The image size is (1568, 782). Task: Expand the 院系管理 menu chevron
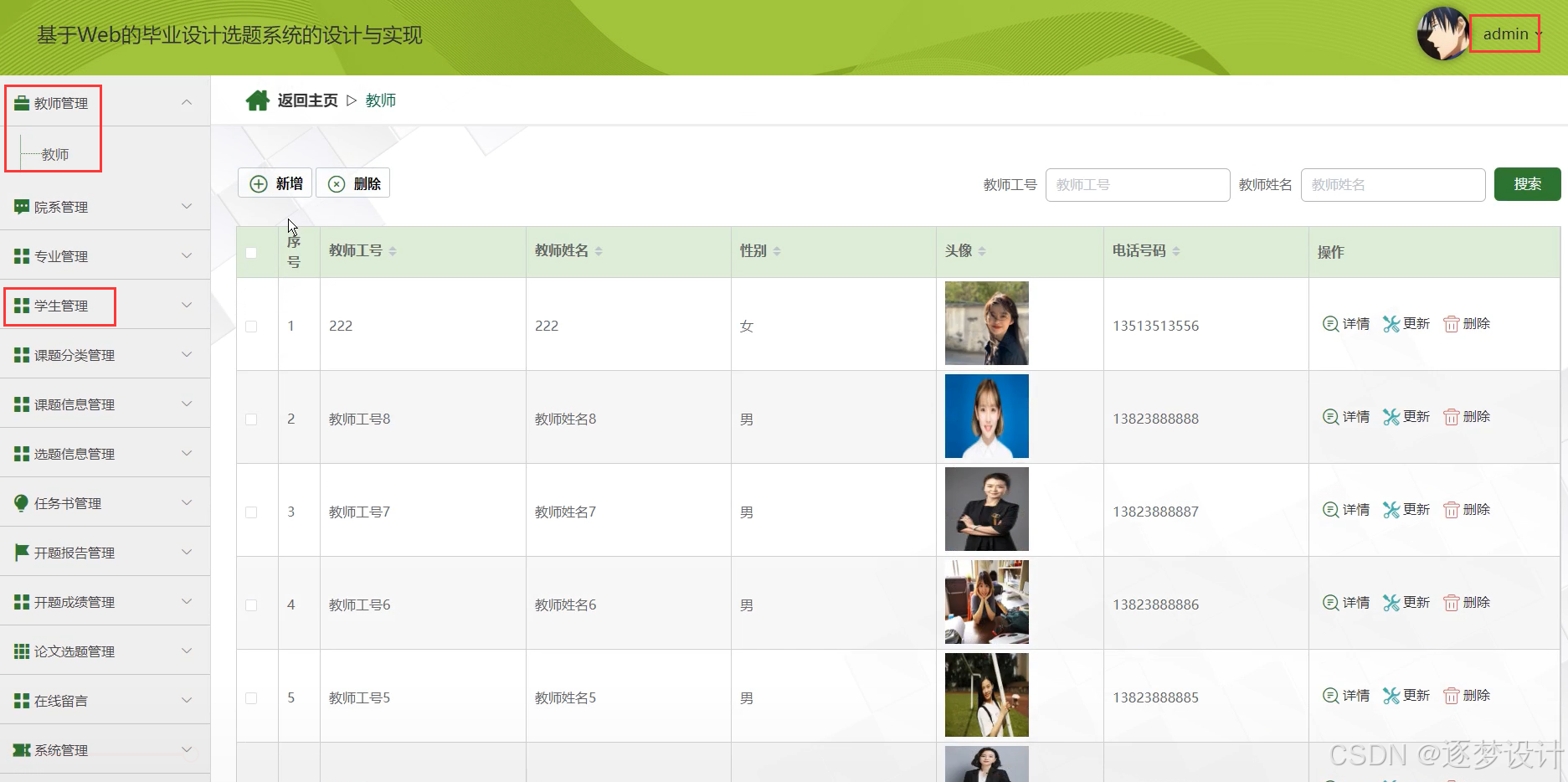tap(187, 206)
